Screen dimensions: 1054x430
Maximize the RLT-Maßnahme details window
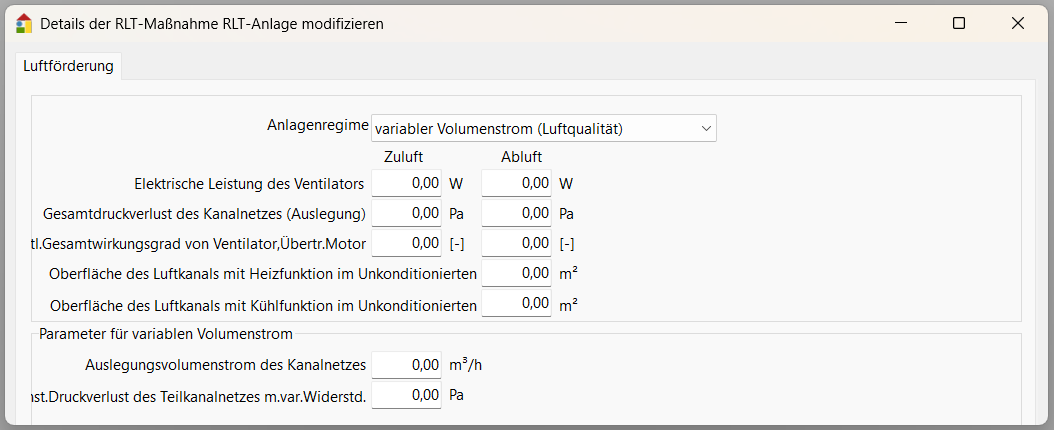(959, 23)
